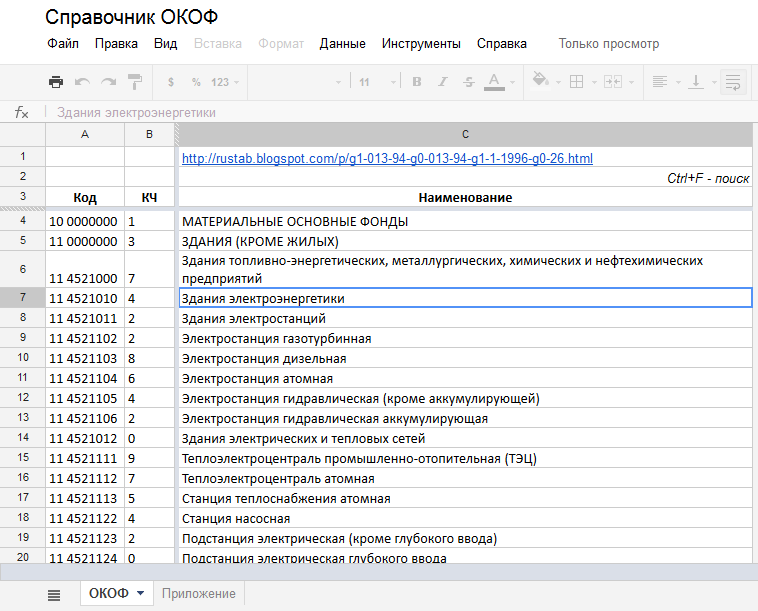Image resolution: width=758 pixels, height=611 pixels.
Task: Select column A header
Action: (85, 134)
